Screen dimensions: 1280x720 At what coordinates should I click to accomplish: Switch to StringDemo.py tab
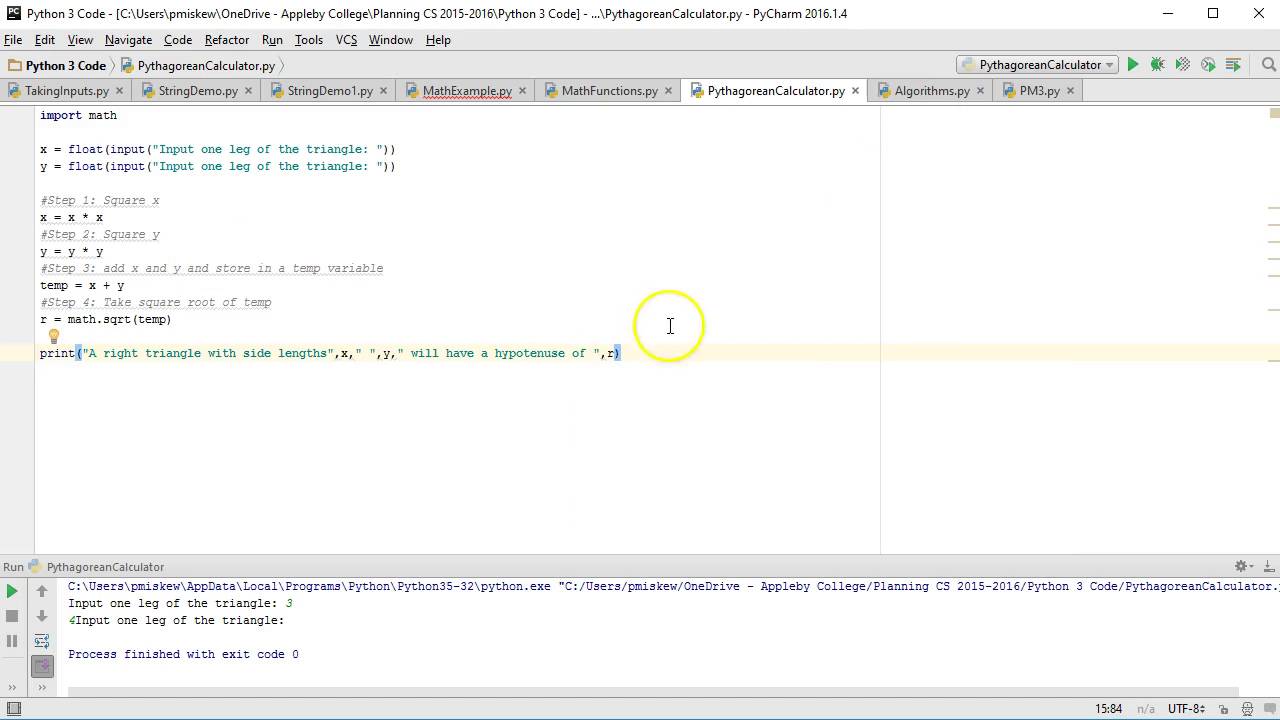click(198, 91)
